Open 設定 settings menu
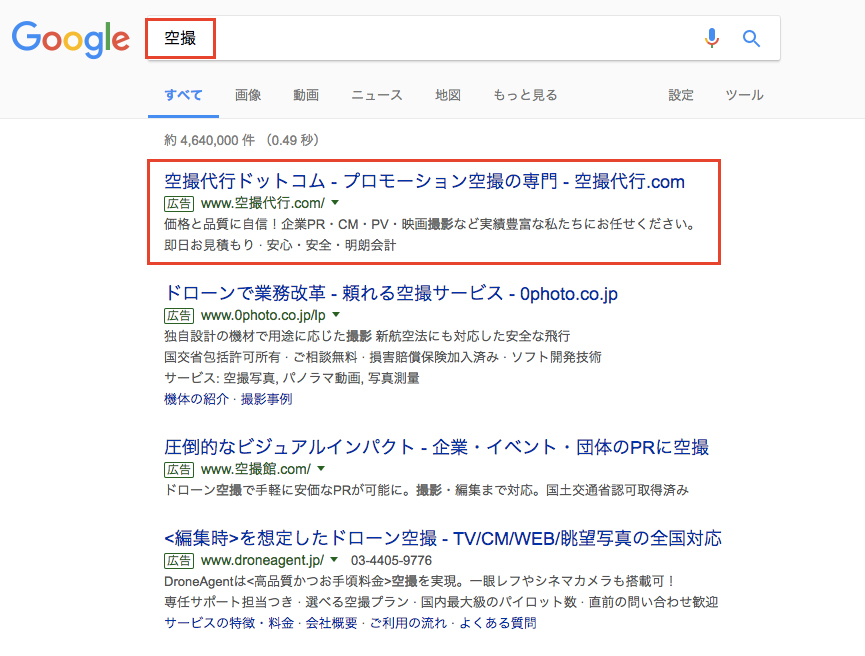 681,95
